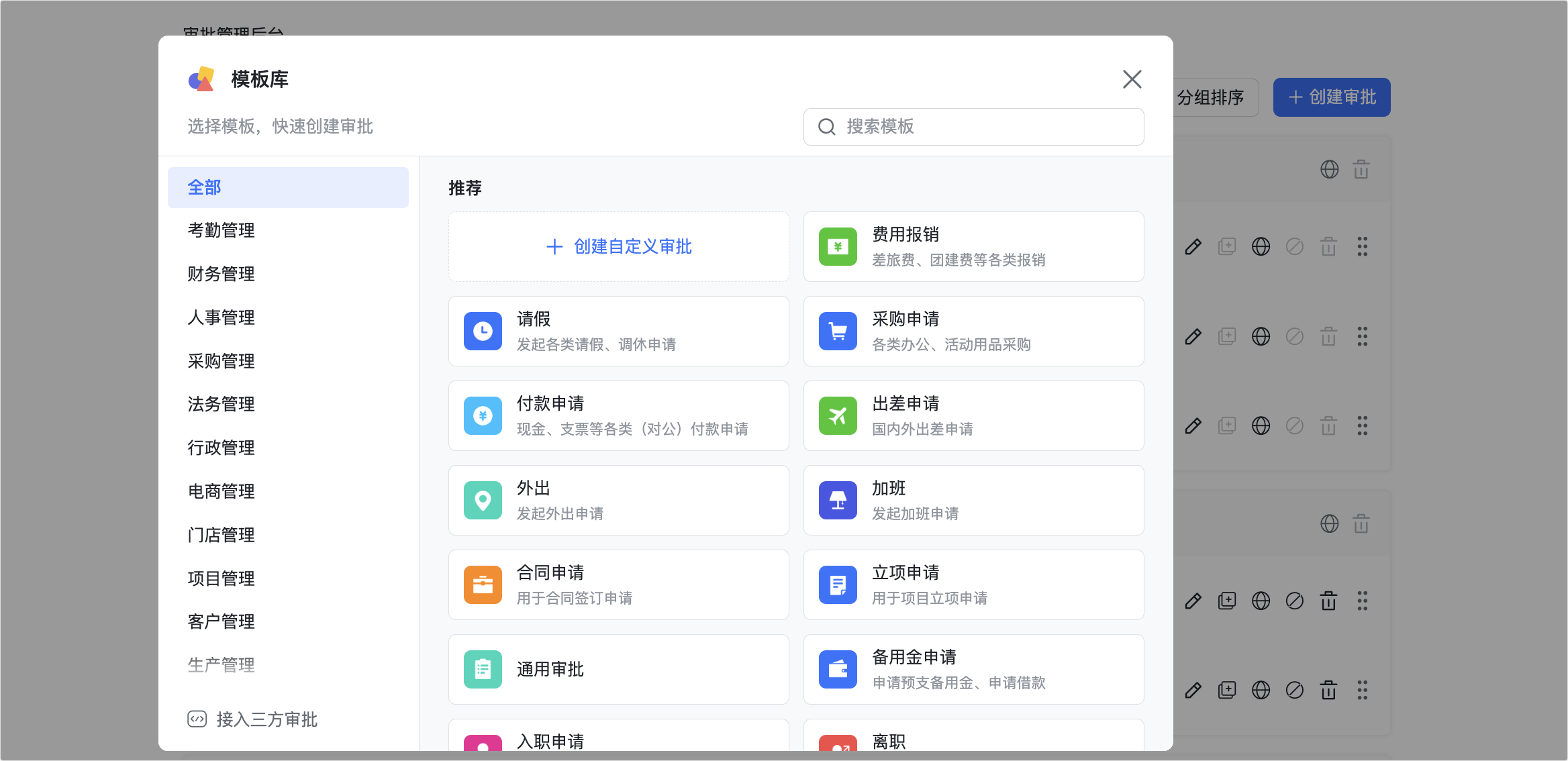The image size is (1568, 761).
Task: Select the 离职 template title
Action: pos(888,742)
